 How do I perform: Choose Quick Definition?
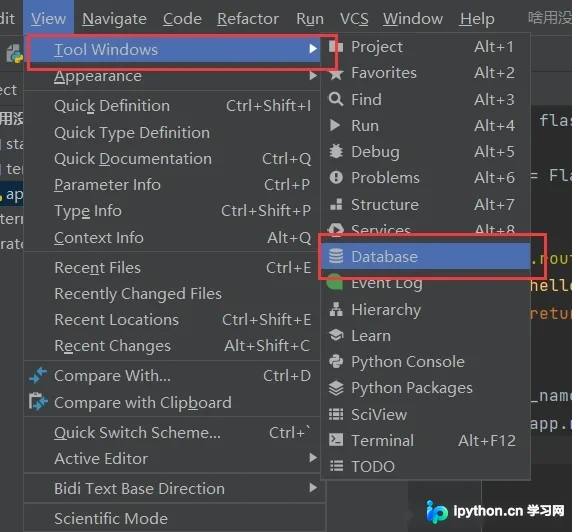pos(172,106)
